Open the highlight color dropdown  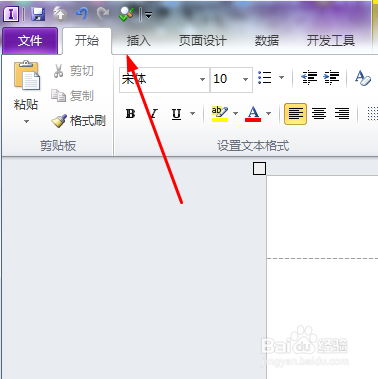235,114
